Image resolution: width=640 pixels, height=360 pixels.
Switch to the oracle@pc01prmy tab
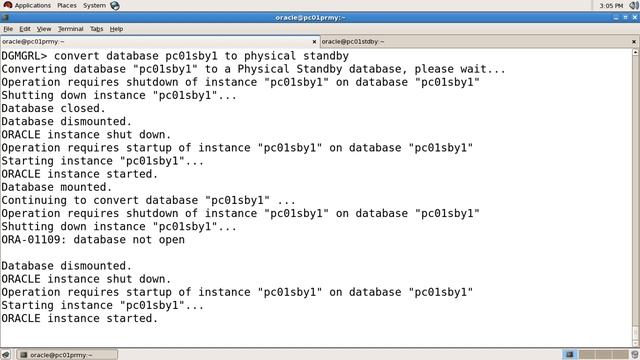pos(159,42)
